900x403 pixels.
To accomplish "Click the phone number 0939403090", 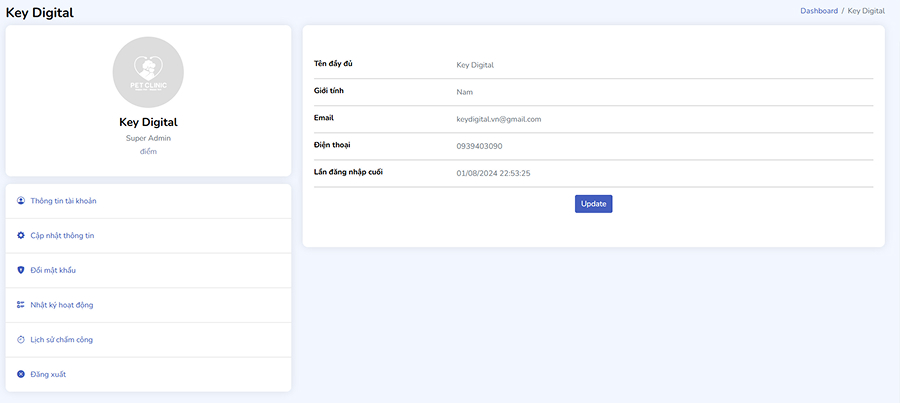I will [479, 146].
